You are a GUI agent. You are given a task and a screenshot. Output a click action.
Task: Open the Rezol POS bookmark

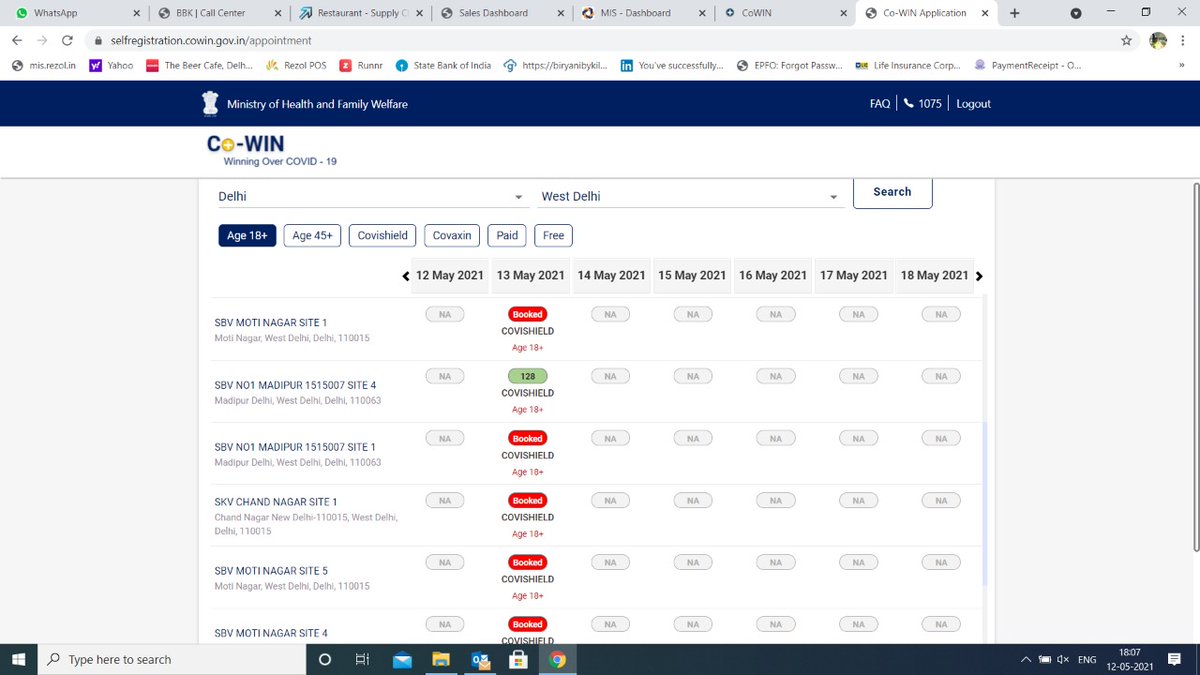click(298, 66)
